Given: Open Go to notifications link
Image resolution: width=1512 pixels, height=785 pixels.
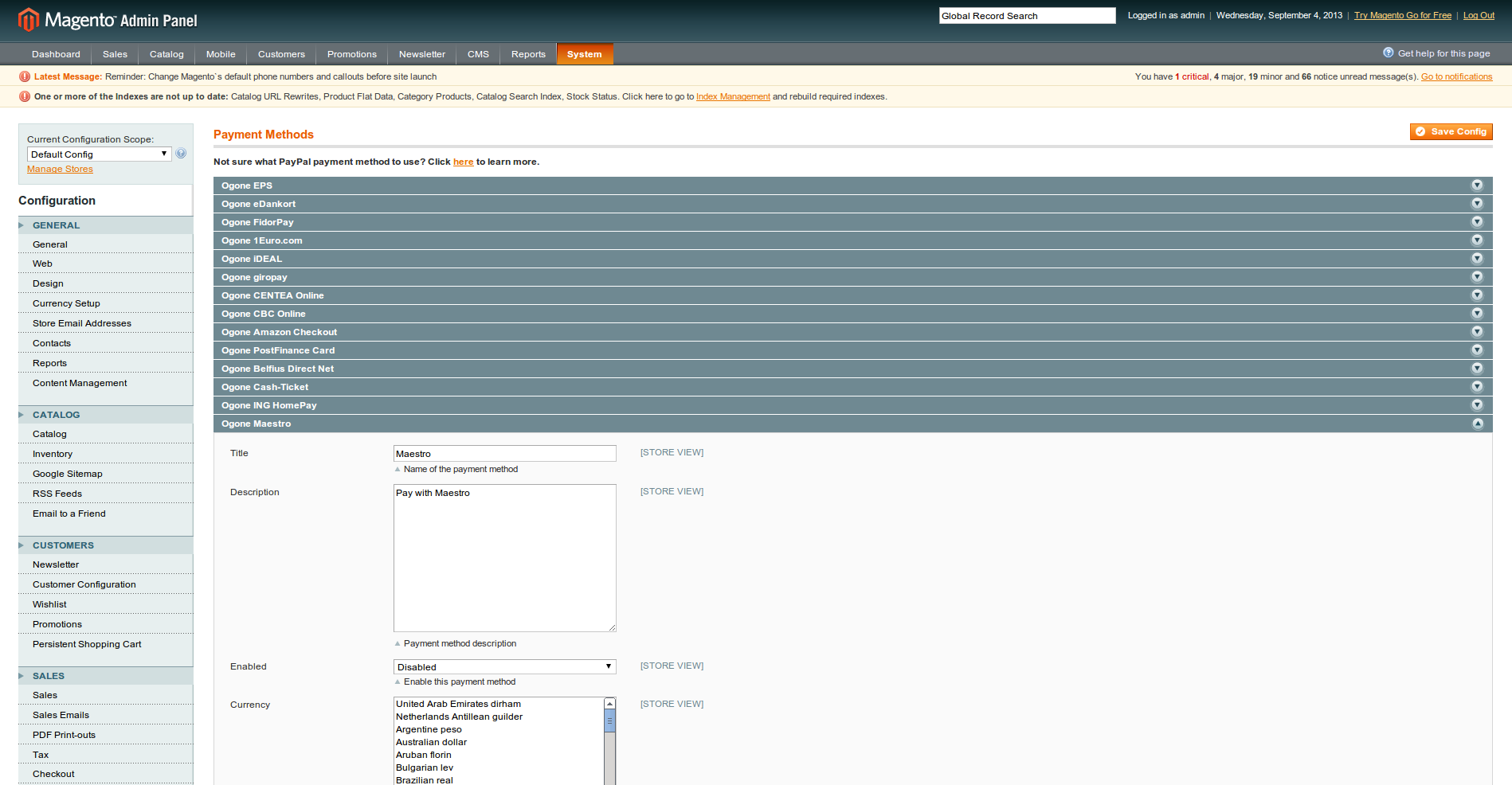Looking at the screenshot, I should point(1456,76).
